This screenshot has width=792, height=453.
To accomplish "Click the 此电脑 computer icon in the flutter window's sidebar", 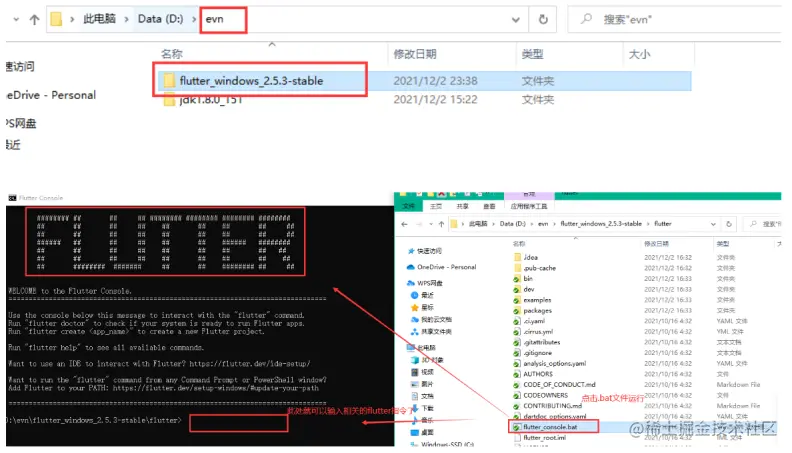I will (x=411, y=348).
